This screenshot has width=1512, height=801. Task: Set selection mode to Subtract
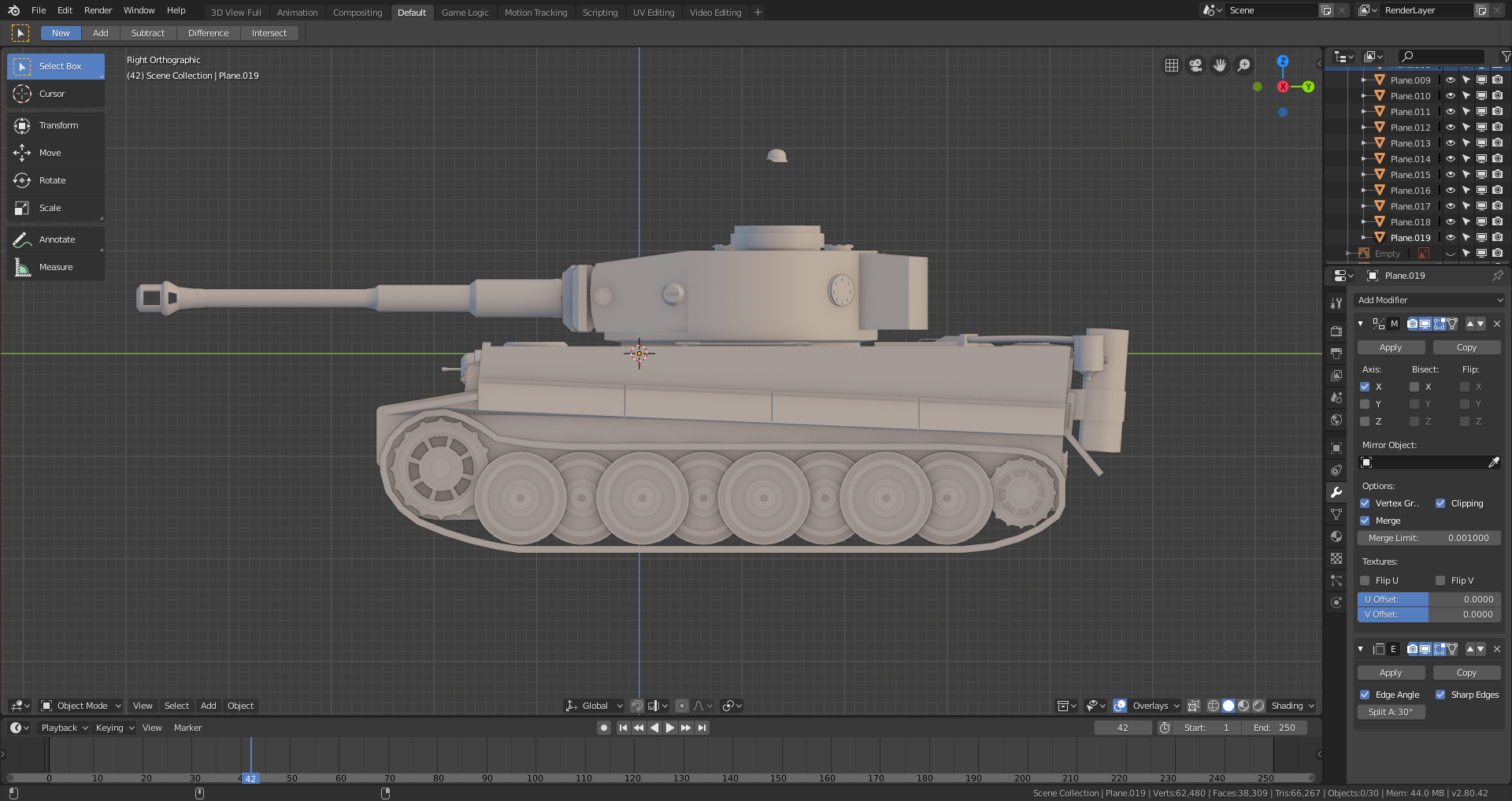click(x=148, y=33)
